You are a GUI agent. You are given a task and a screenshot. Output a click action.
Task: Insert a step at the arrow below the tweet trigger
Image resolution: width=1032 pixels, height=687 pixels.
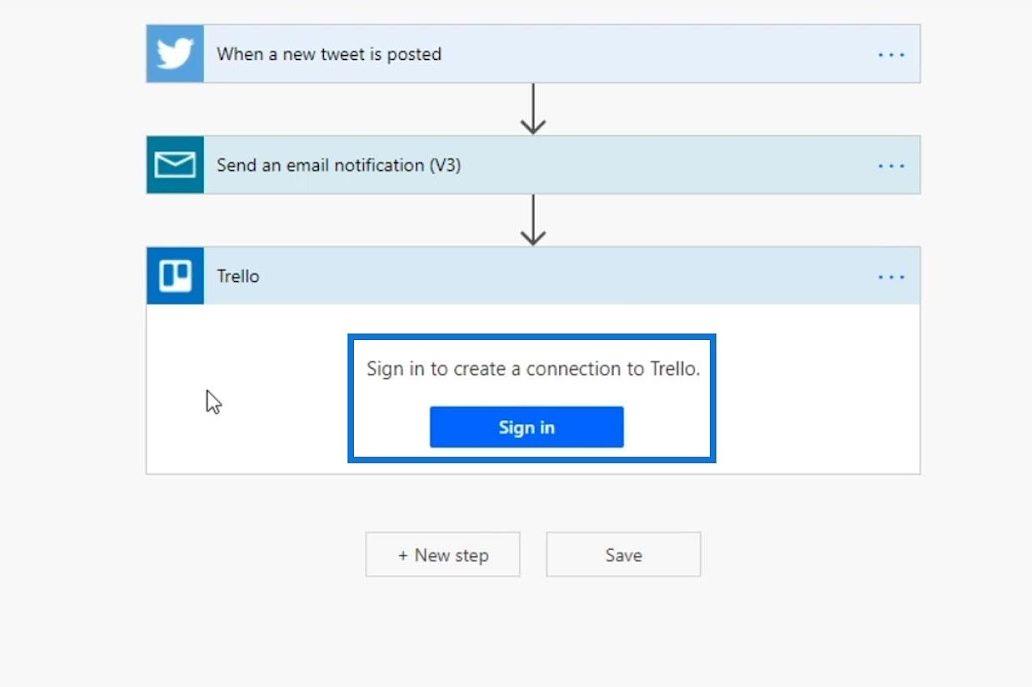533,109
